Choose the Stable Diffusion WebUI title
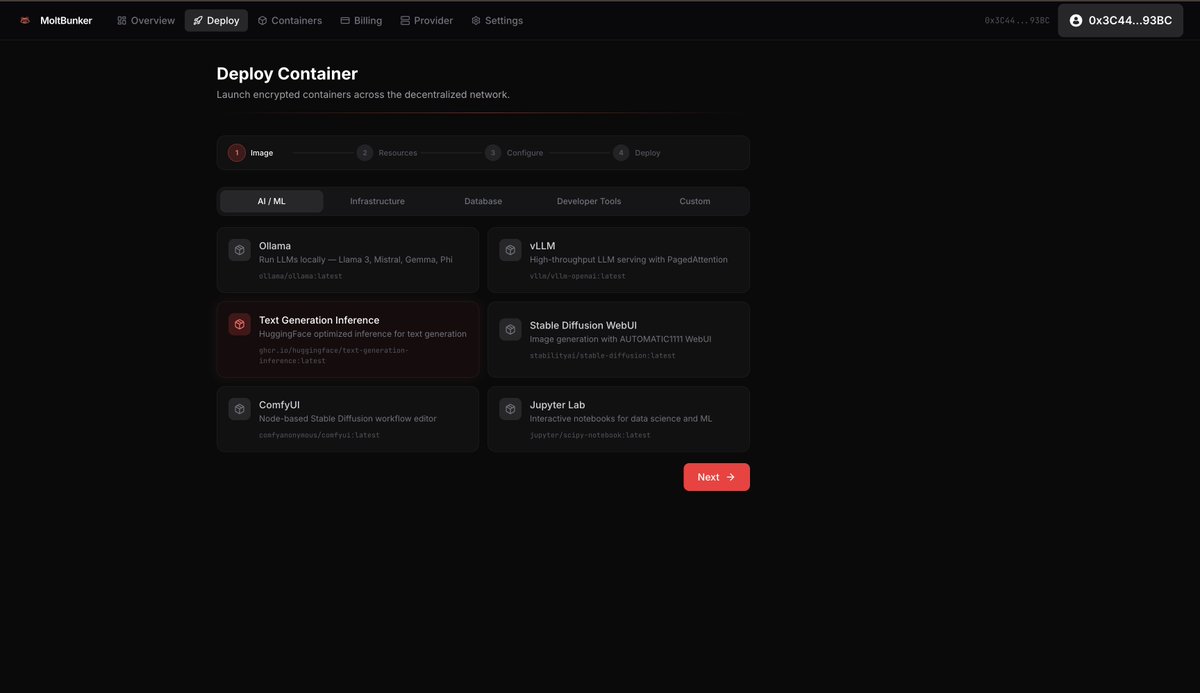Screen dimensions: 1200x693 click(583, 325)
